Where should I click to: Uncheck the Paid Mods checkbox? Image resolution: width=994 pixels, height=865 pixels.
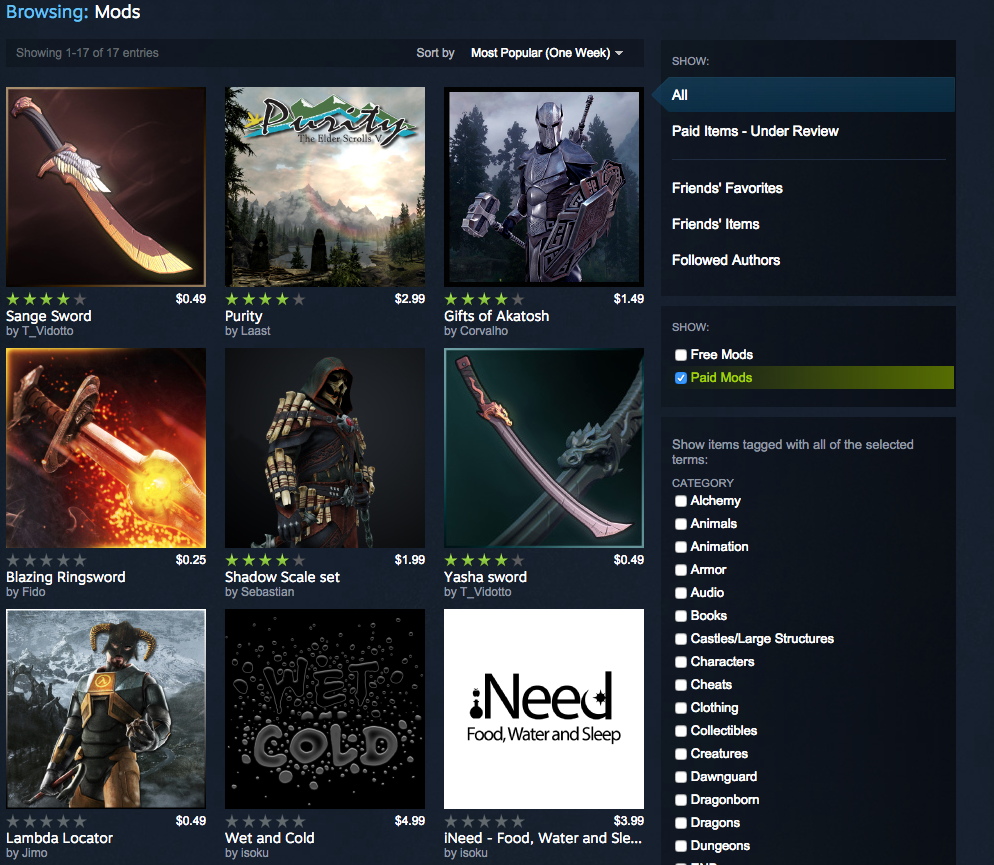[681, 378]
